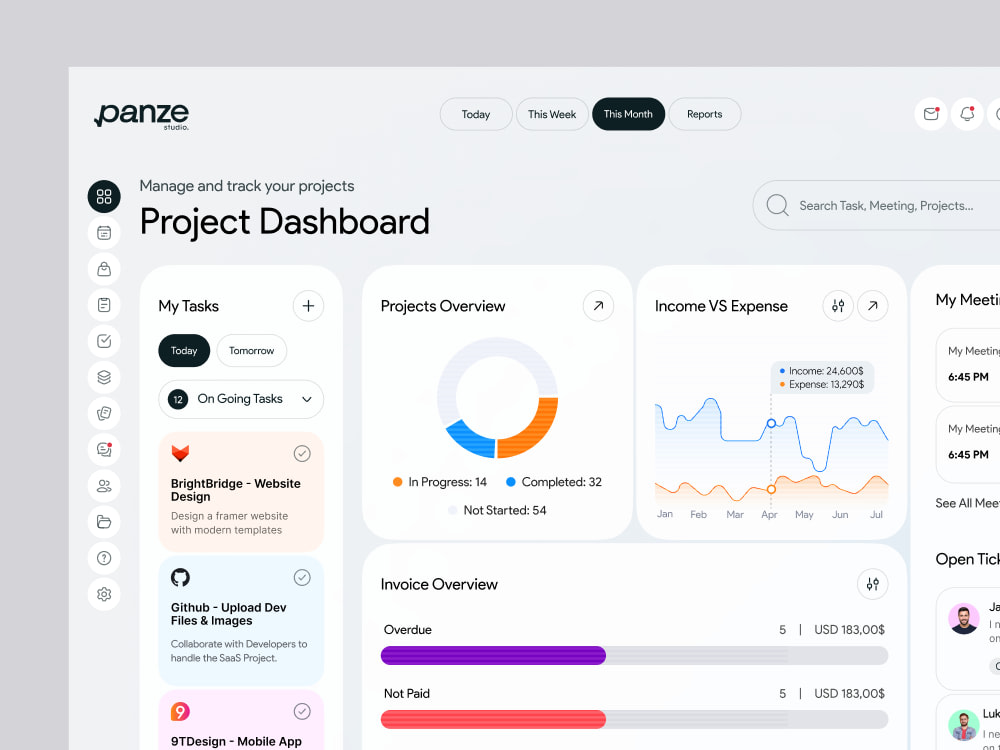Add a new task with plus button
1000x750 pixels.
308,306
